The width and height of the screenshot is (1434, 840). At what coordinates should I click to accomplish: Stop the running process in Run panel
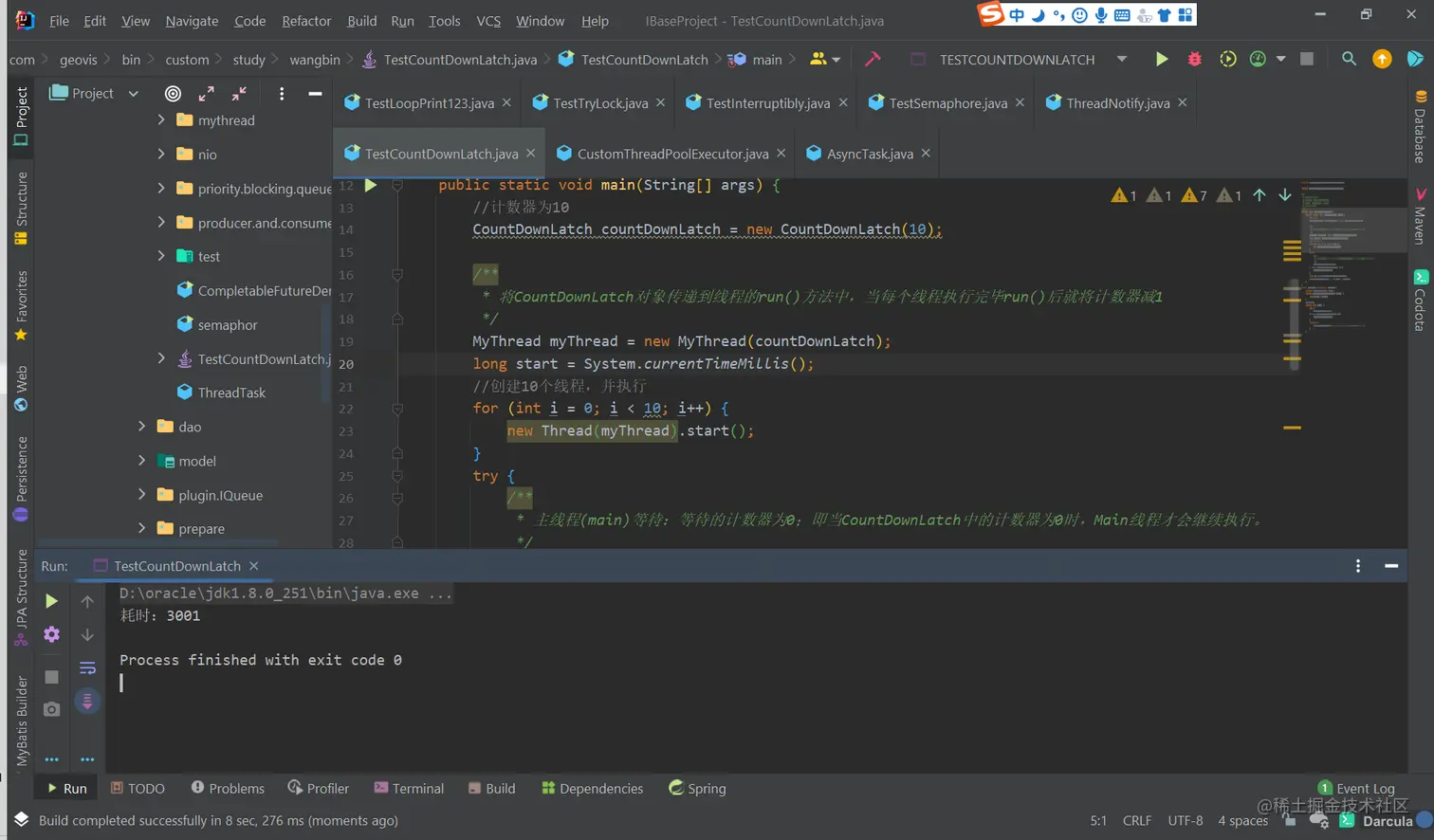51,677
